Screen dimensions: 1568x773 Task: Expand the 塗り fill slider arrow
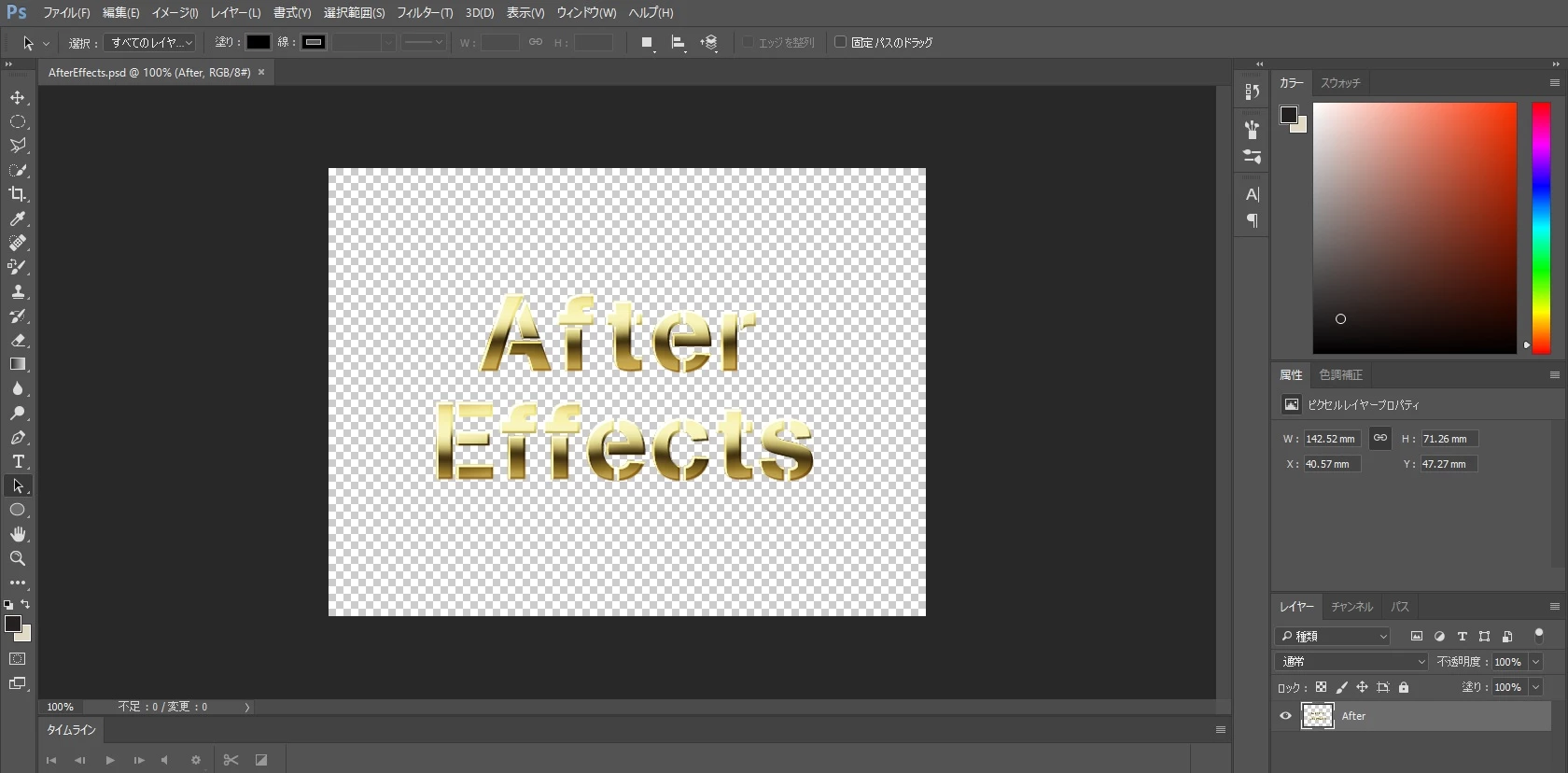(x=1535, y=687)
